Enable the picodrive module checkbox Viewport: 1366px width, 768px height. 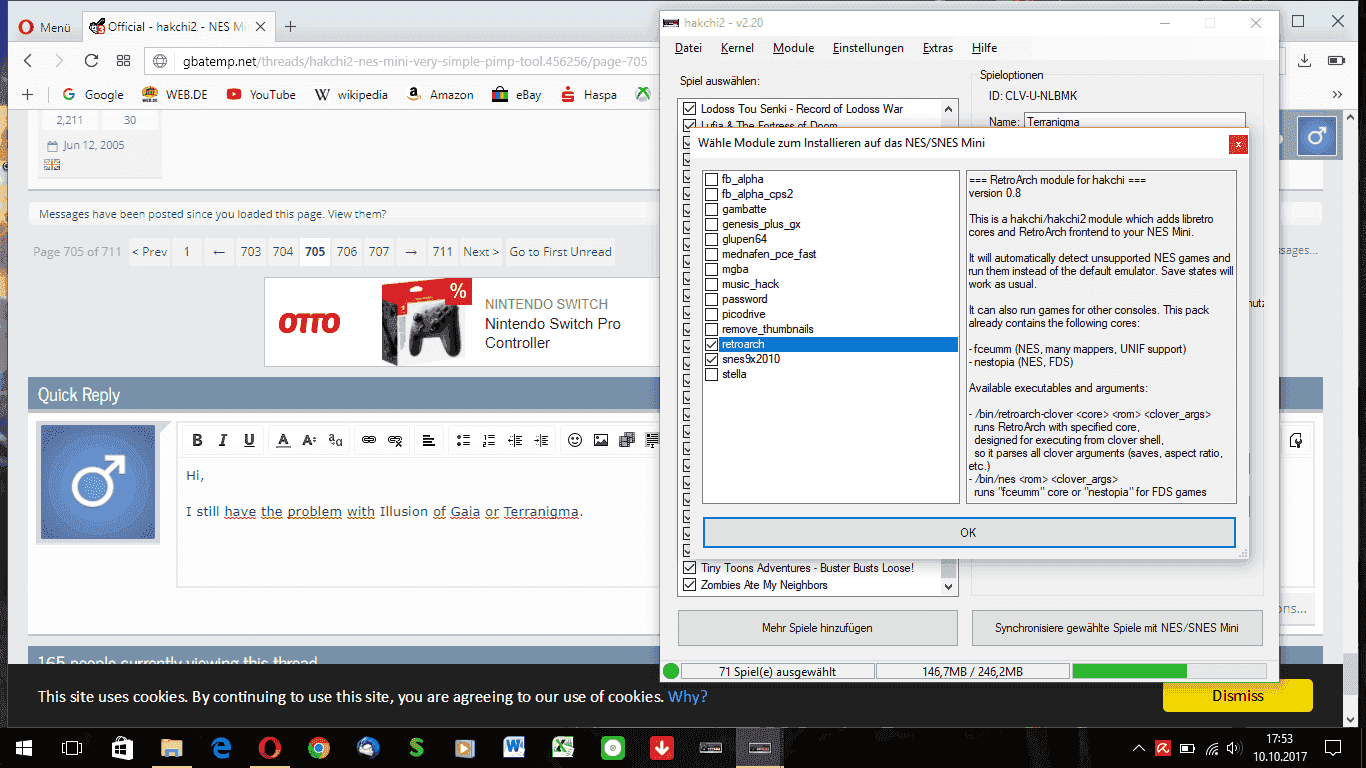[711, 314]
